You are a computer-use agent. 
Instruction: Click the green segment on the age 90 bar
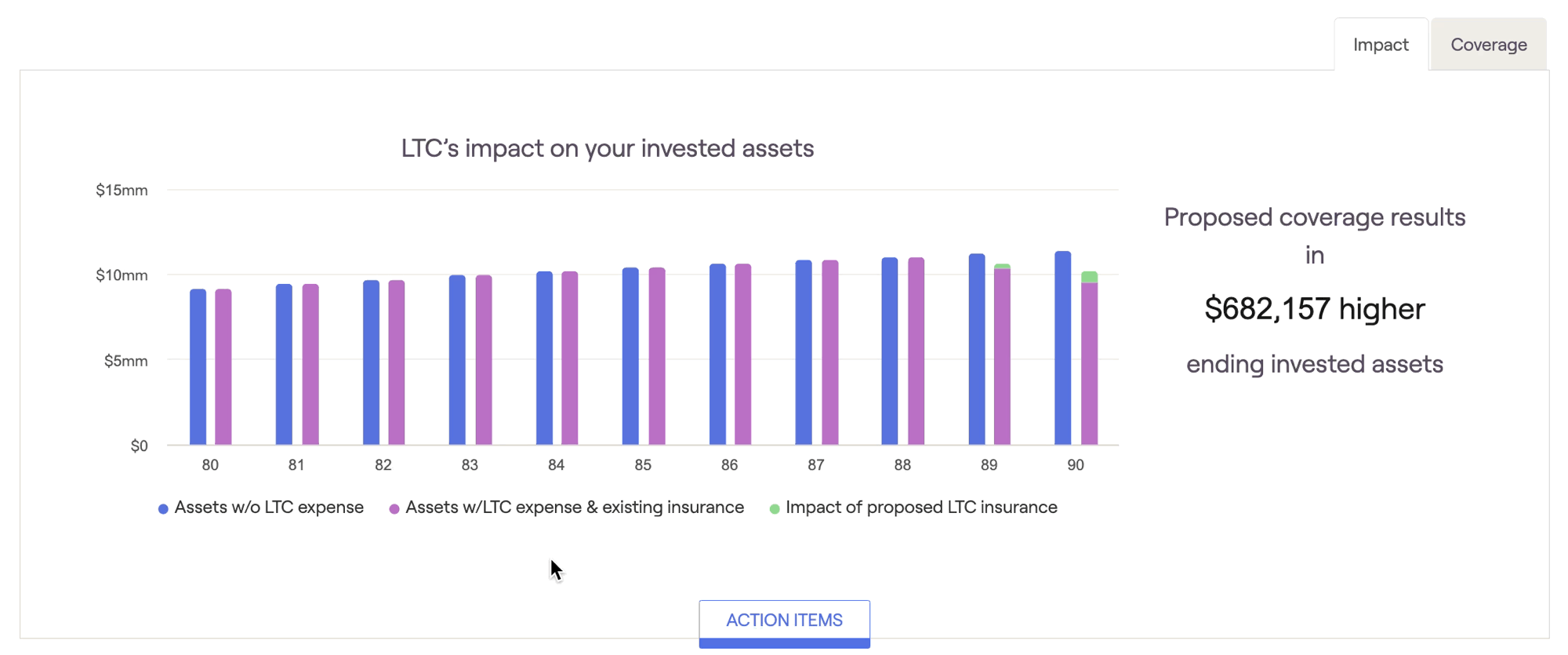[x=1089, y=277]
